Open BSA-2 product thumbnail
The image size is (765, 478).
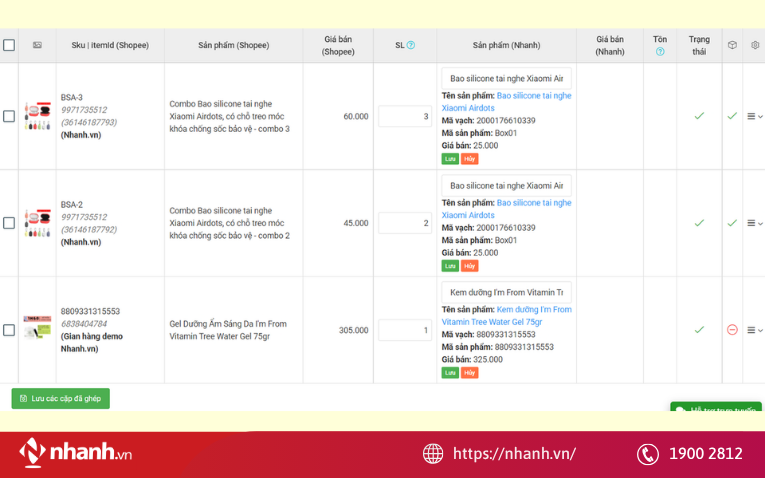pos(38,223)
